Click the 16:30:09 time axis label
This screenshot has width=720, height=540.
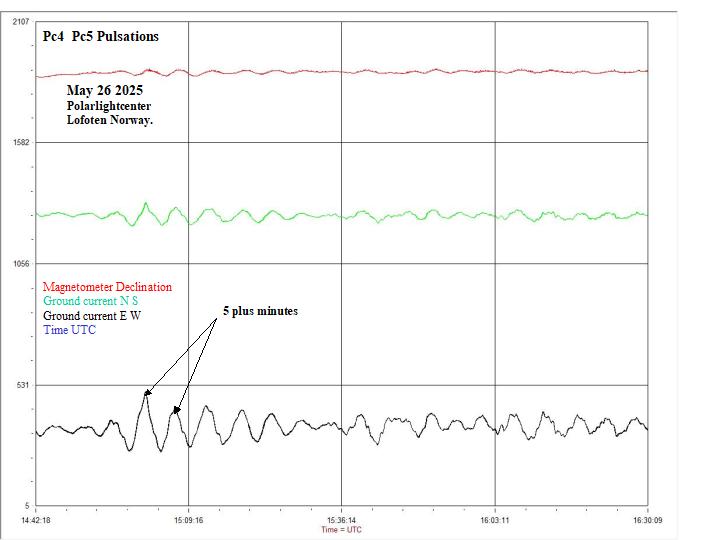pos(648,519)
